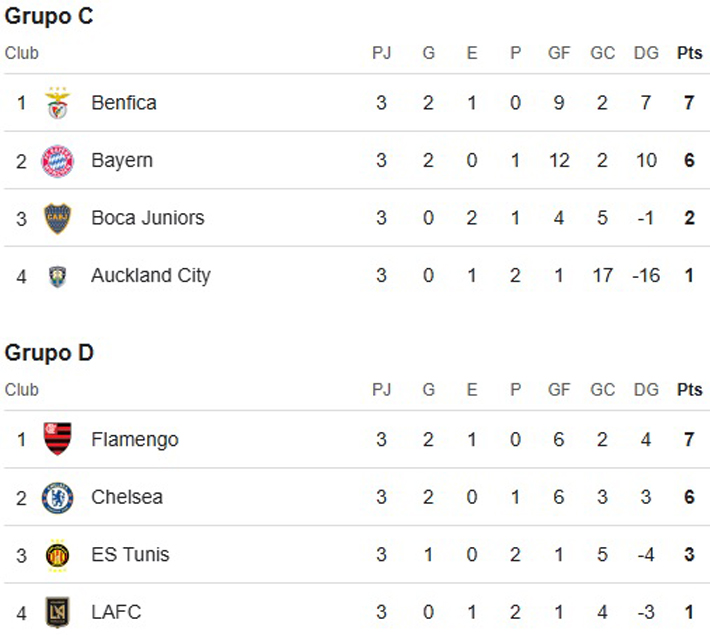Click the GF column header in Grupo D
Image resolution: width=710 pixels, height=637 pixels.
(558, 390)
